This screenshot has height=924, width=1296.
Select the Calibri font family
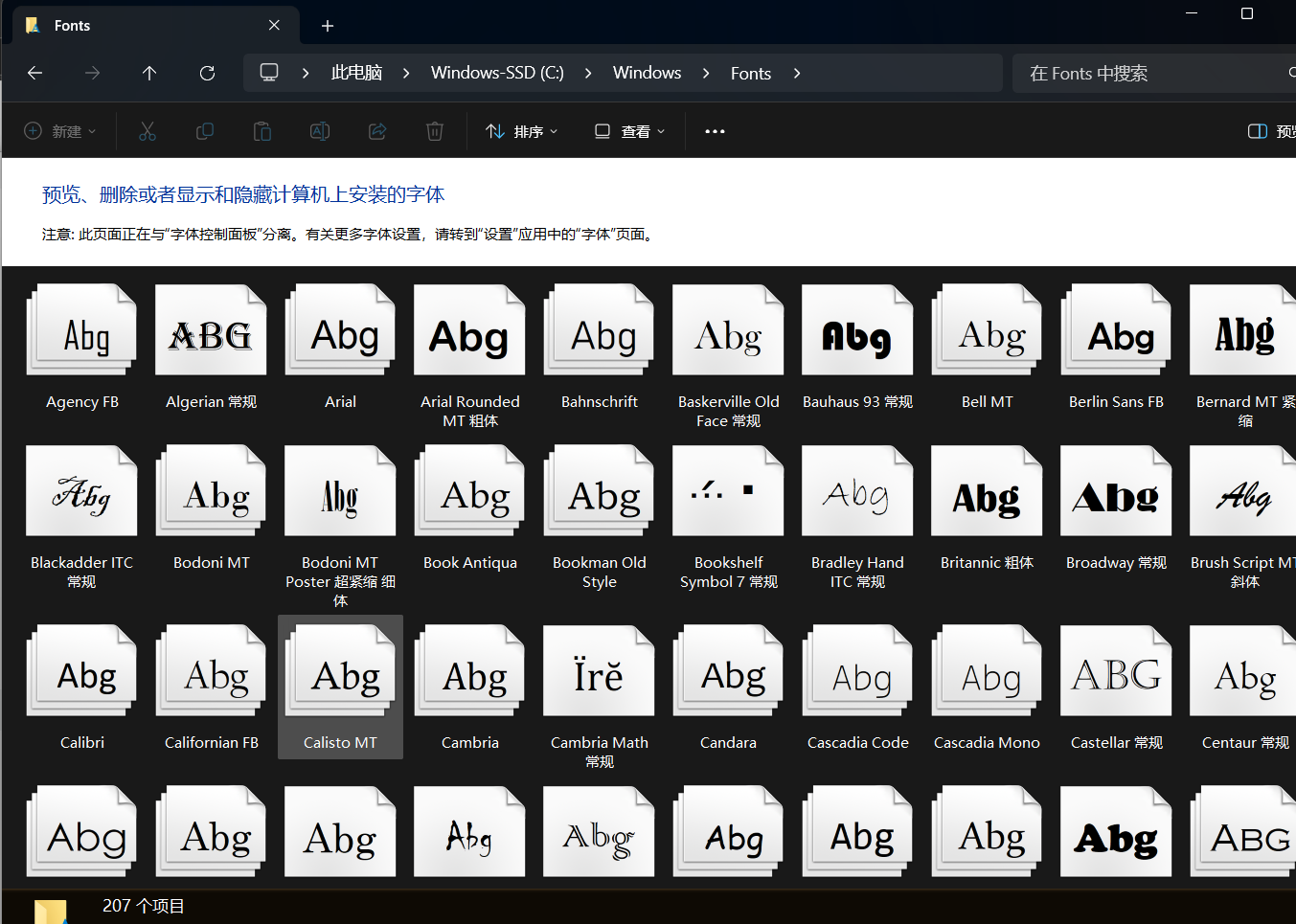pos(82,687)
